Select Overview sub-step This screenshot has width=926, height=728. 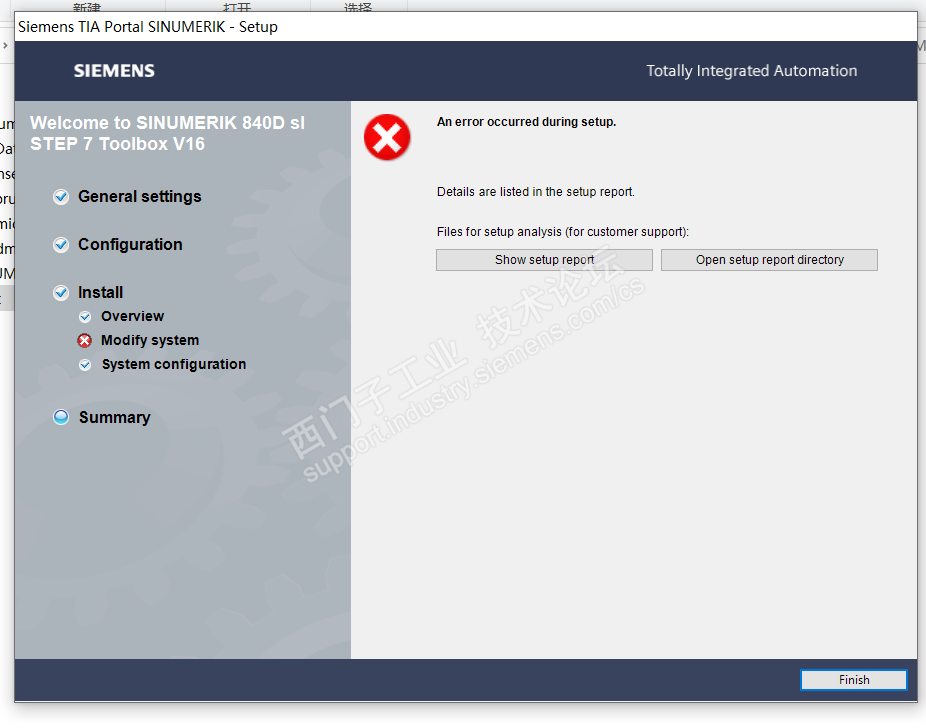point(132,316)
